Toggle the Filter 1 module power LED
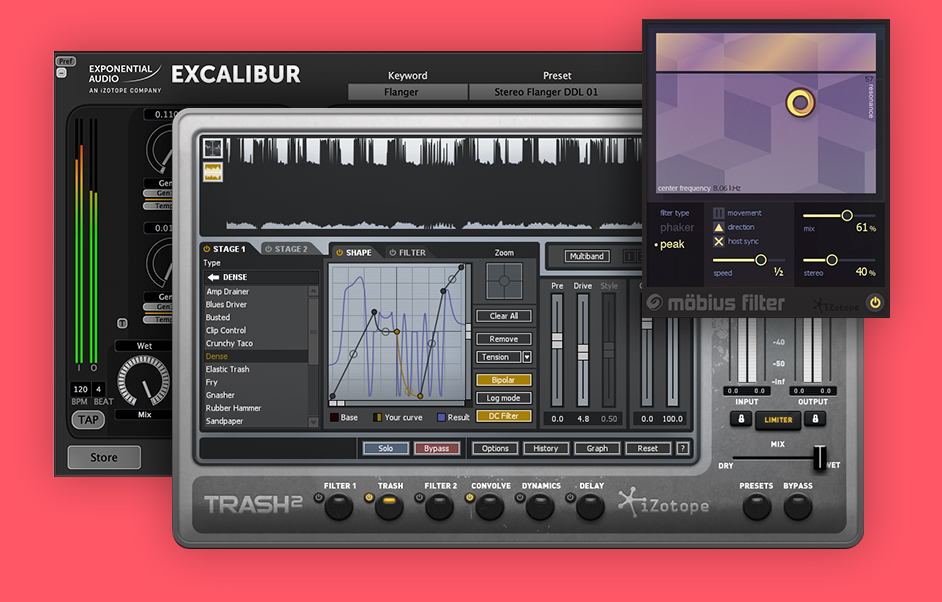Screen dimensions: 942x602 tap(318, 497)
